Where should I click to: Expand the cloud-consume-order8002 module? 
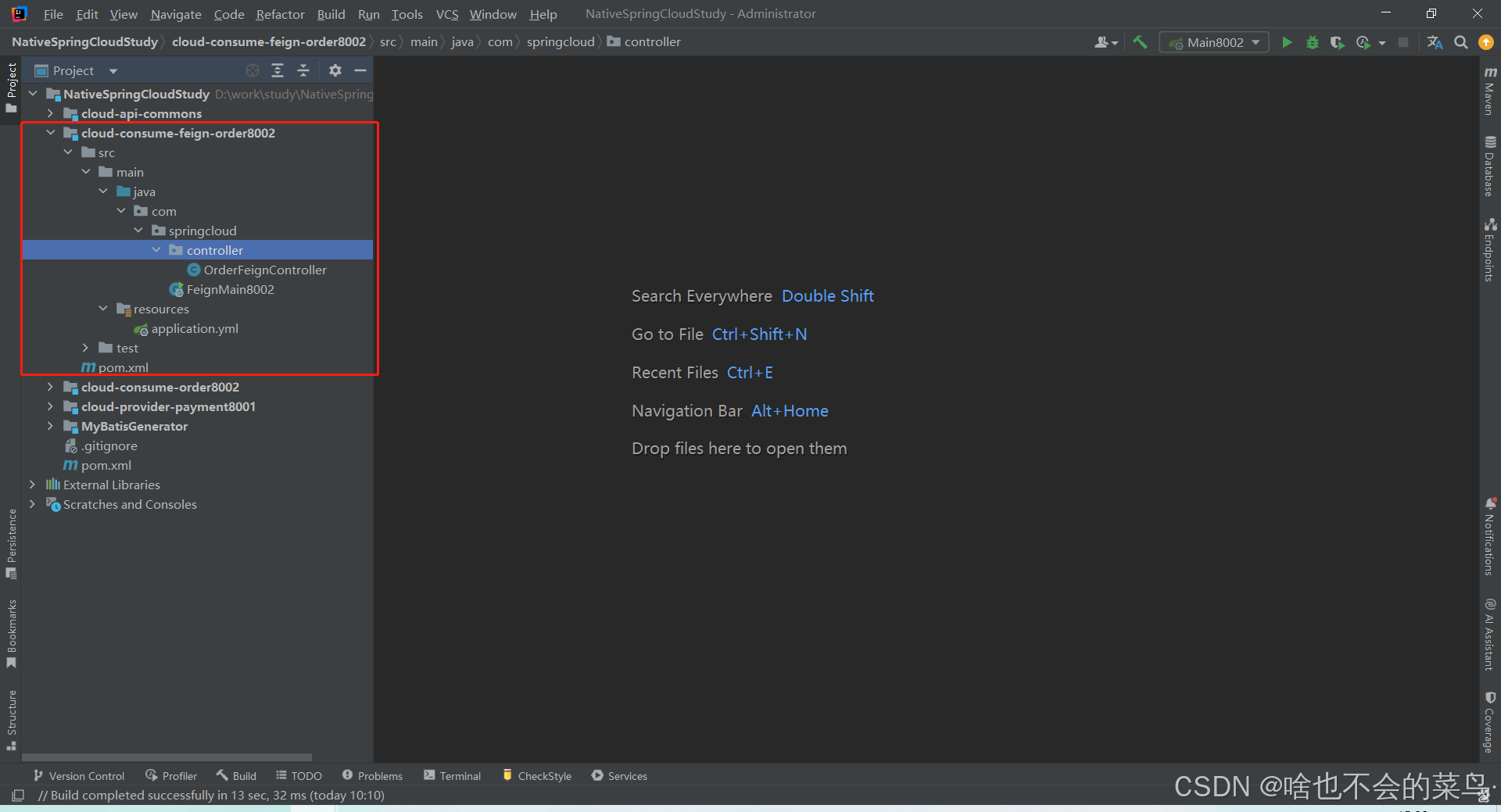50,387
